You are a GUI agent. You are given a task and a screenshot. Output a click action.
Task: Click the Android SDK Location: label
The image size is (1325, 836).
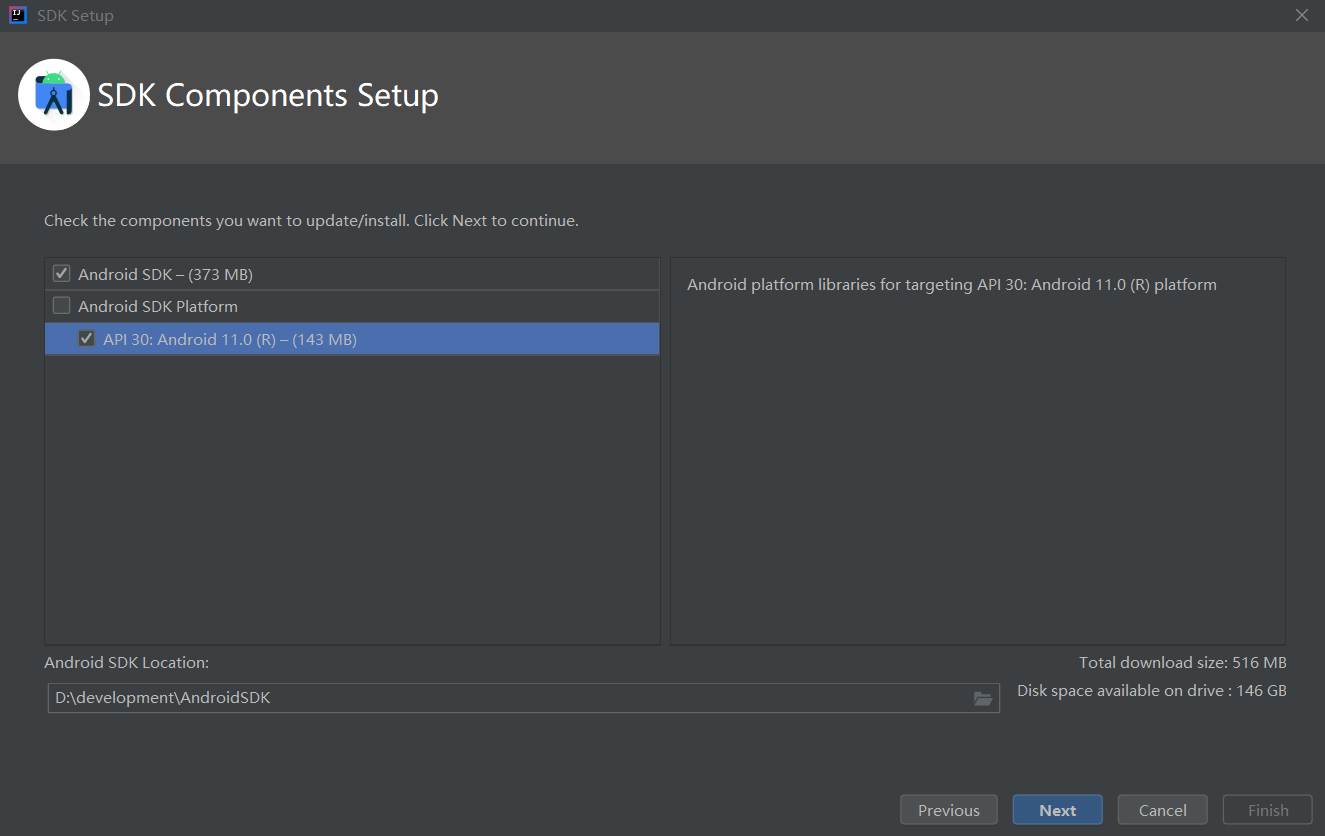[127, 663]
